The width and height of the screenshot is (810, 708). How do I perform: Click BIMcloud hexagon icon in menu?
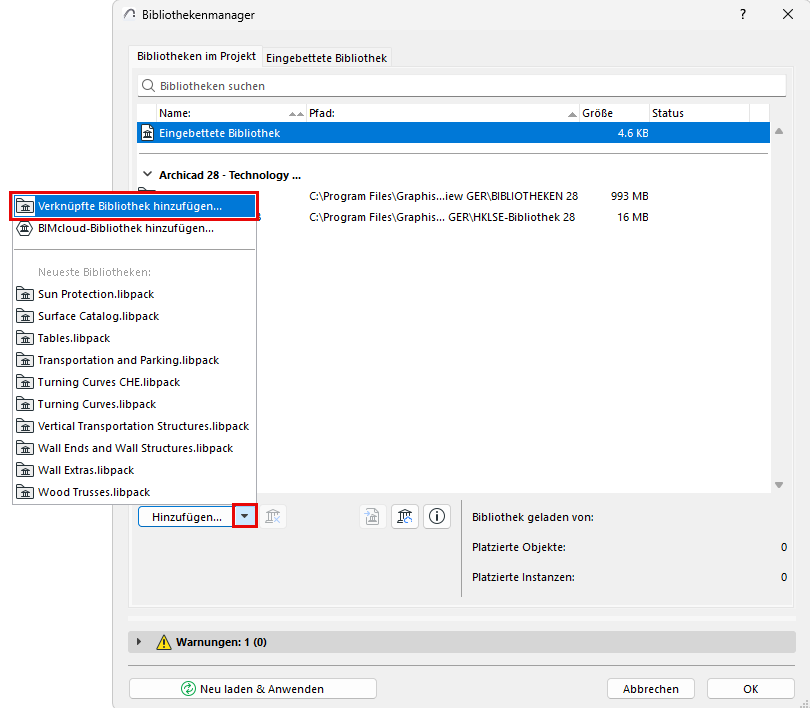(25, 228)
